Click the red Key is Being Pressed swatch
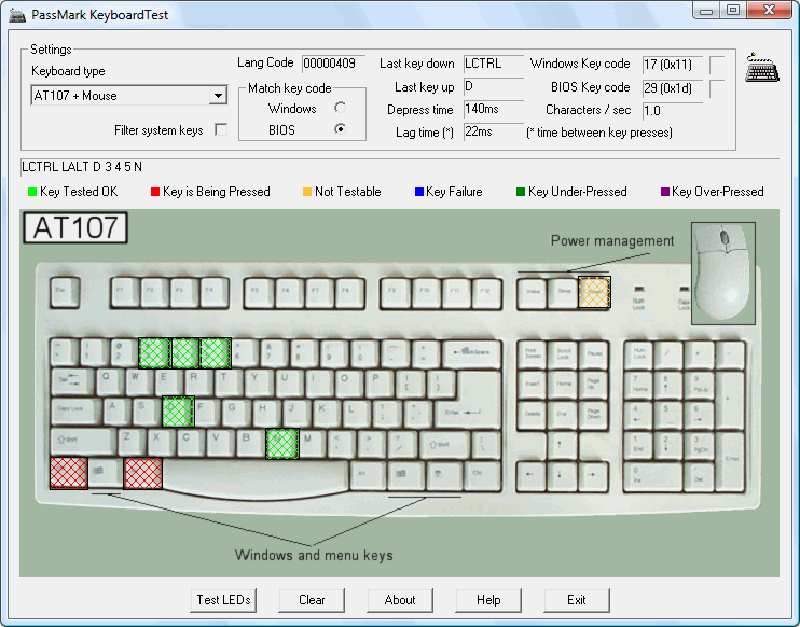 point(156,192)
